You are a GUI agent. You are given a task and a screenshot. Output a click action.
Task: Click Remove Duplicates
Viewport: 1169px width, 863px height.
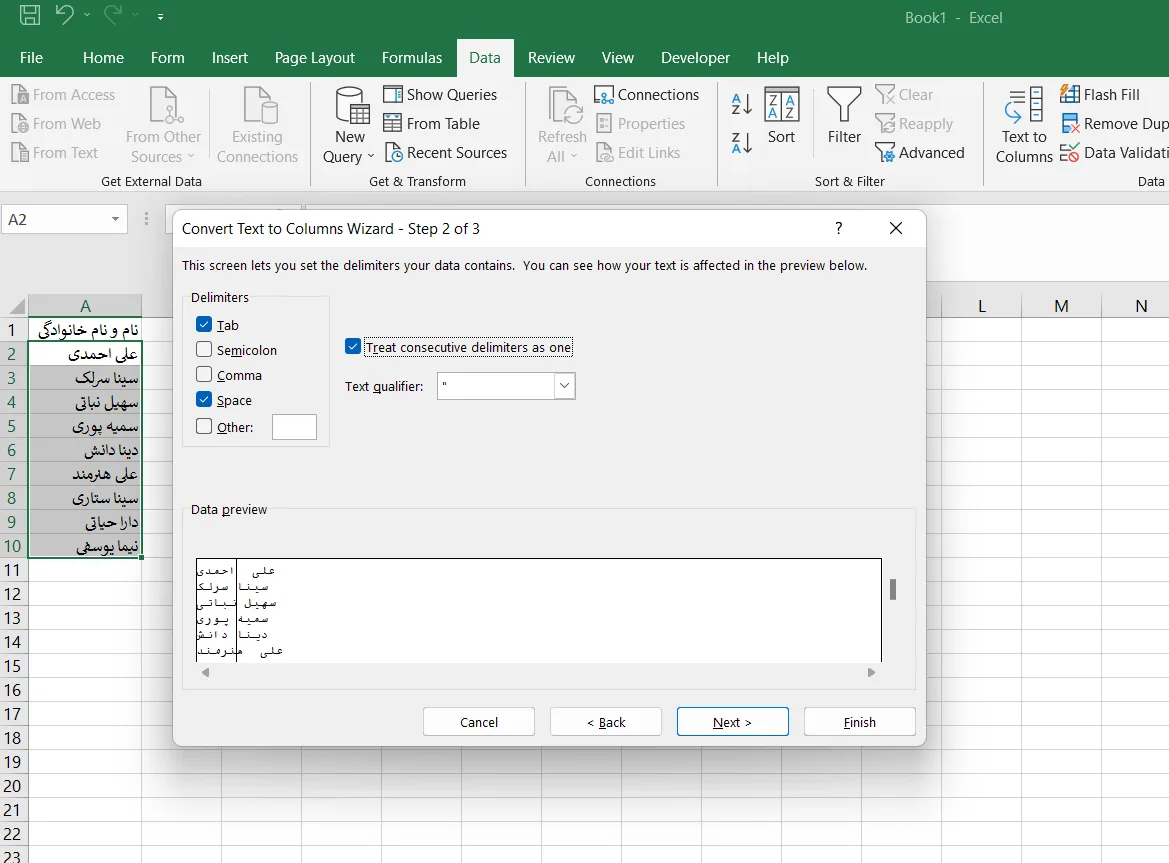[1114, 124]
